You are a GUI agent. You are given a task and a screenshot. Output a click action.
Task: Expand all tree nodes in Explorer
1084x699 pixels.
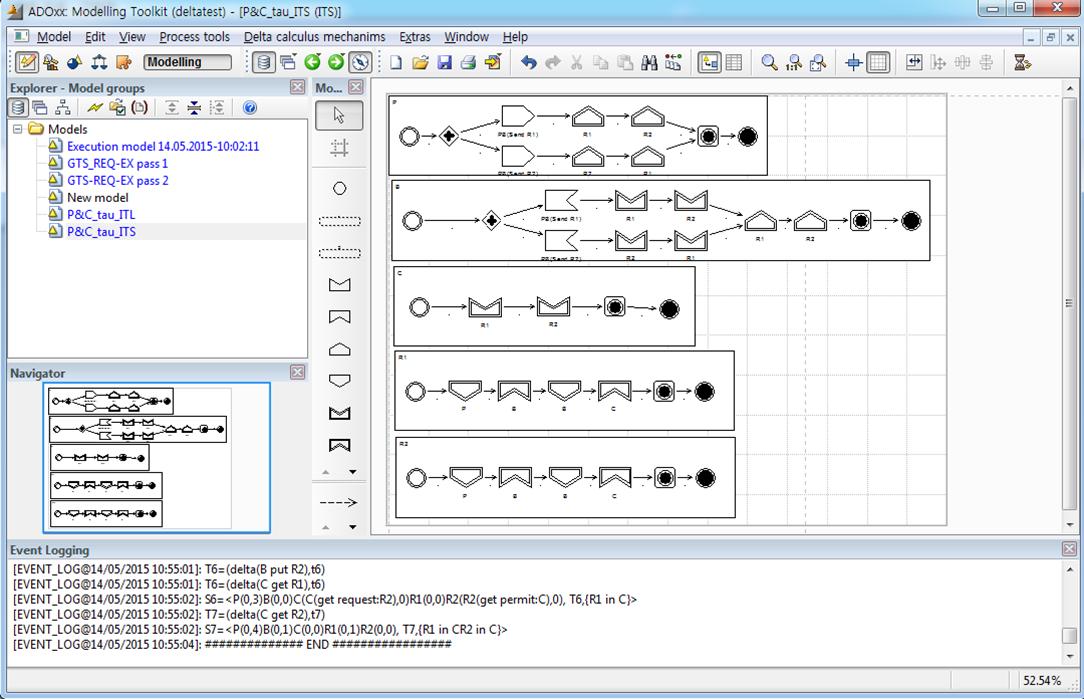point(171,107)
